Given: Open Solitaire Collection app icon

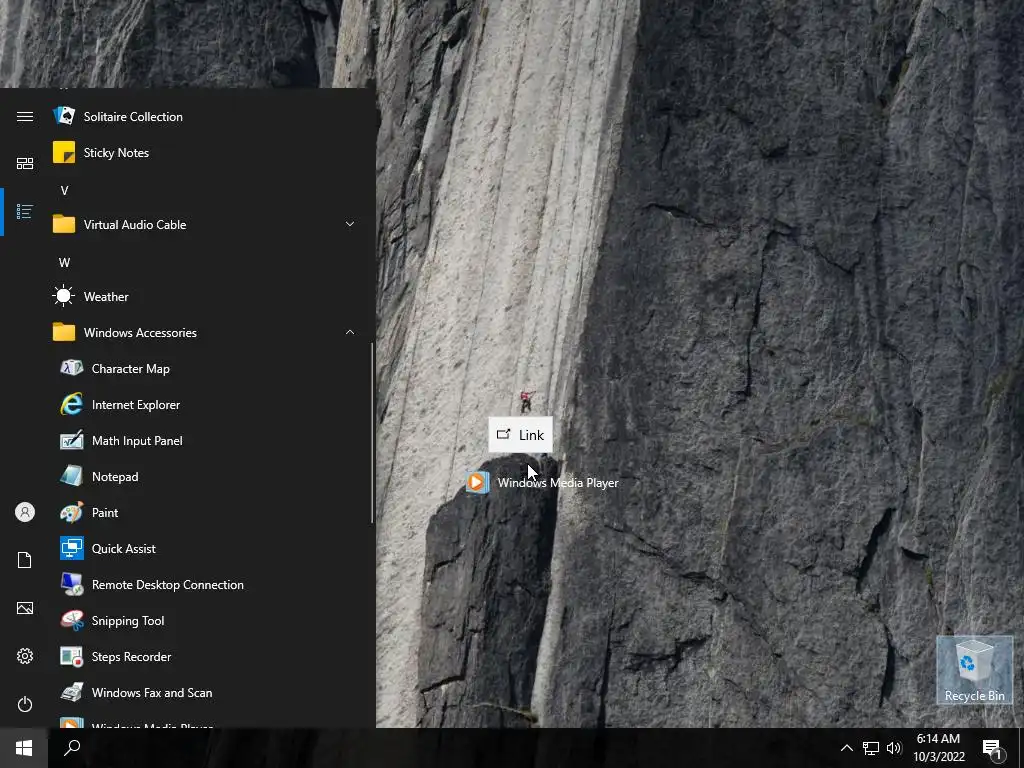Looking at the screenshot, I should pos(64,116).
